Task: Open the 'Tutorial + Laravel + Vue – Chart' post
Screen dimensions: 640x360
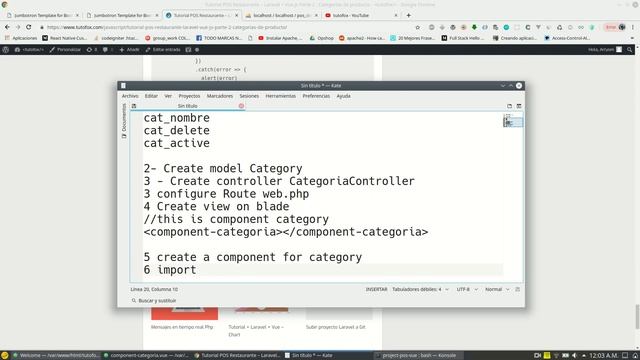Action: [256, 331]
